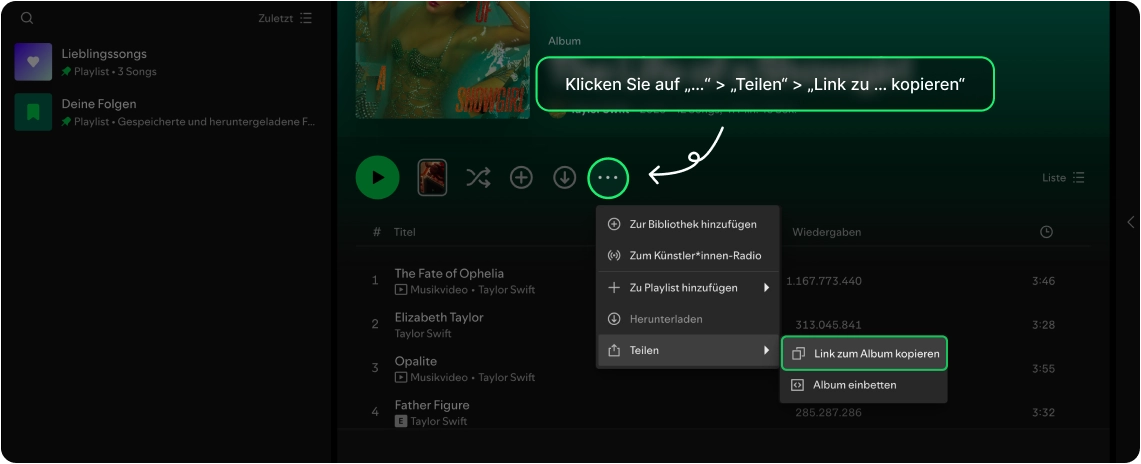Click the 3:55 duration of Opalite

click(x=1043, y=369)
